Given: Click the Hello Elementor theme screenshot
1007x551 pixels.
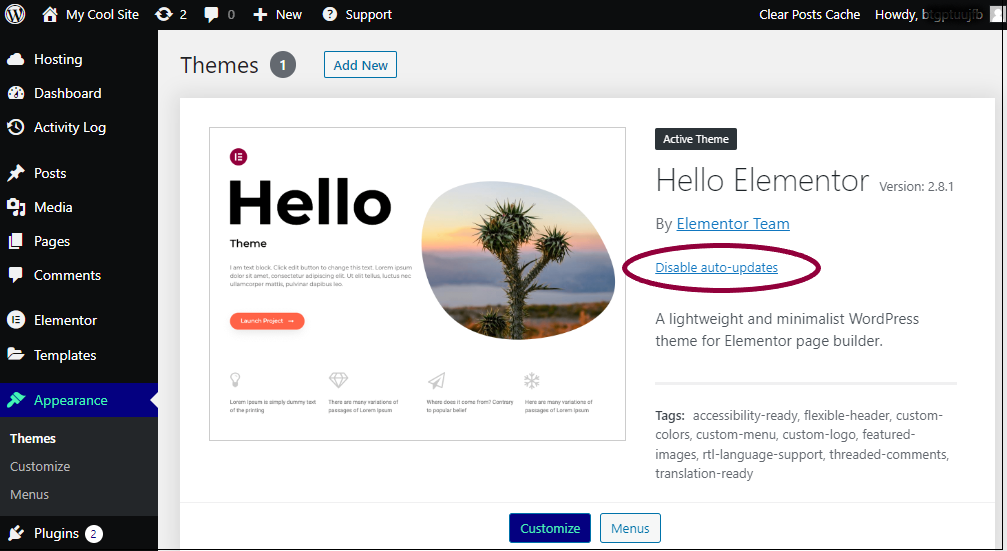Looking at the screenshot, I should click(417, 284).
